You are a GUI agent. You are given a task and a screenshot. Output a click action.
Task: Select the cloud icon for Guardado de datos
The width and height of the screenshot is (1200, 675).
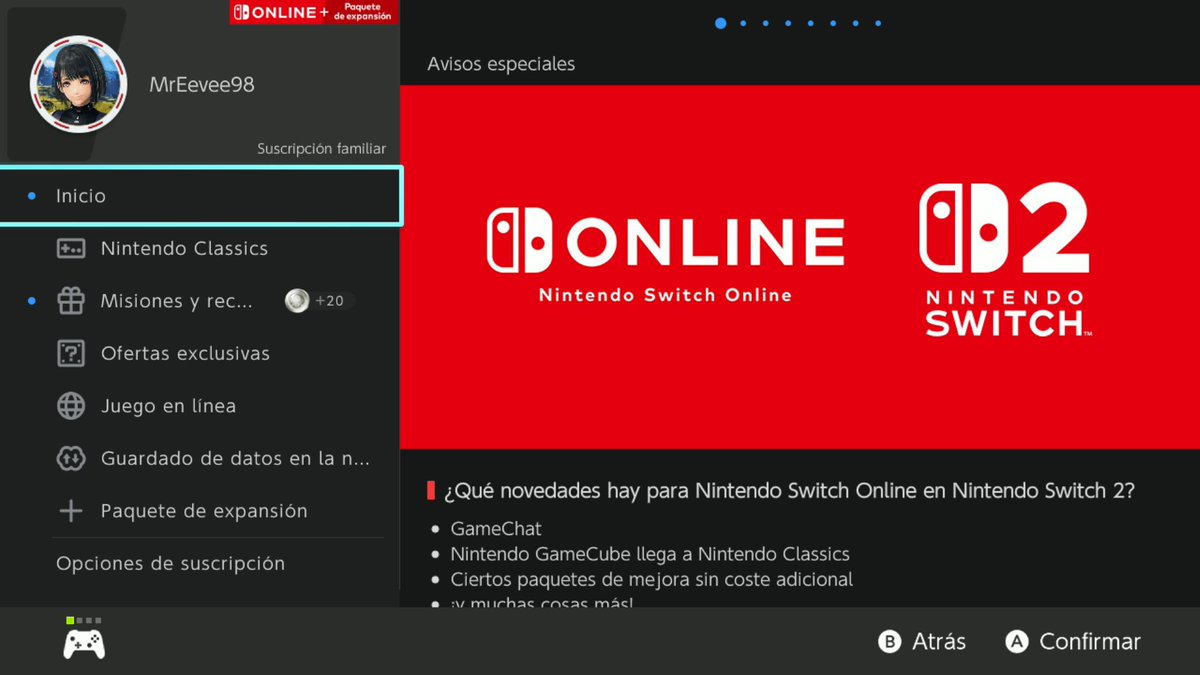coord(70,458)
